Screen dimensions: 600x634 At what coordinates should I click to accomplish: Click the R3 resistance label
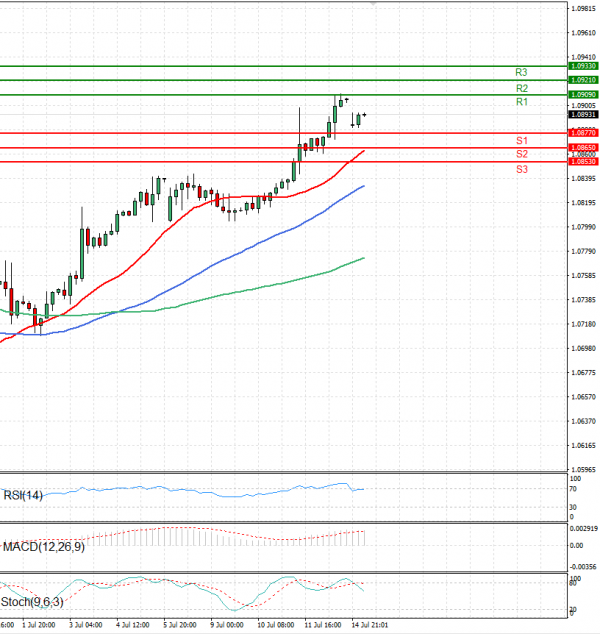tap(521, 72)
